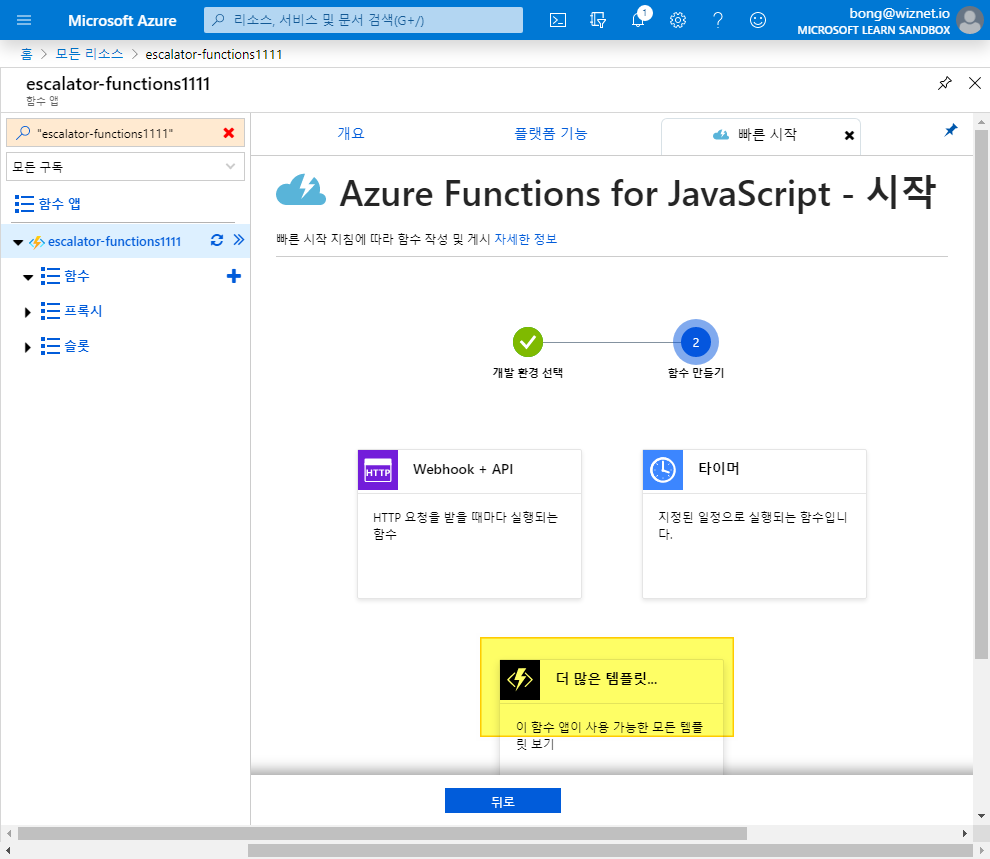Collapse the escalator-functions1111 tree node
The height and width of the screenshot is (859, 990).
pyautogui.click(x=18, y=242)
